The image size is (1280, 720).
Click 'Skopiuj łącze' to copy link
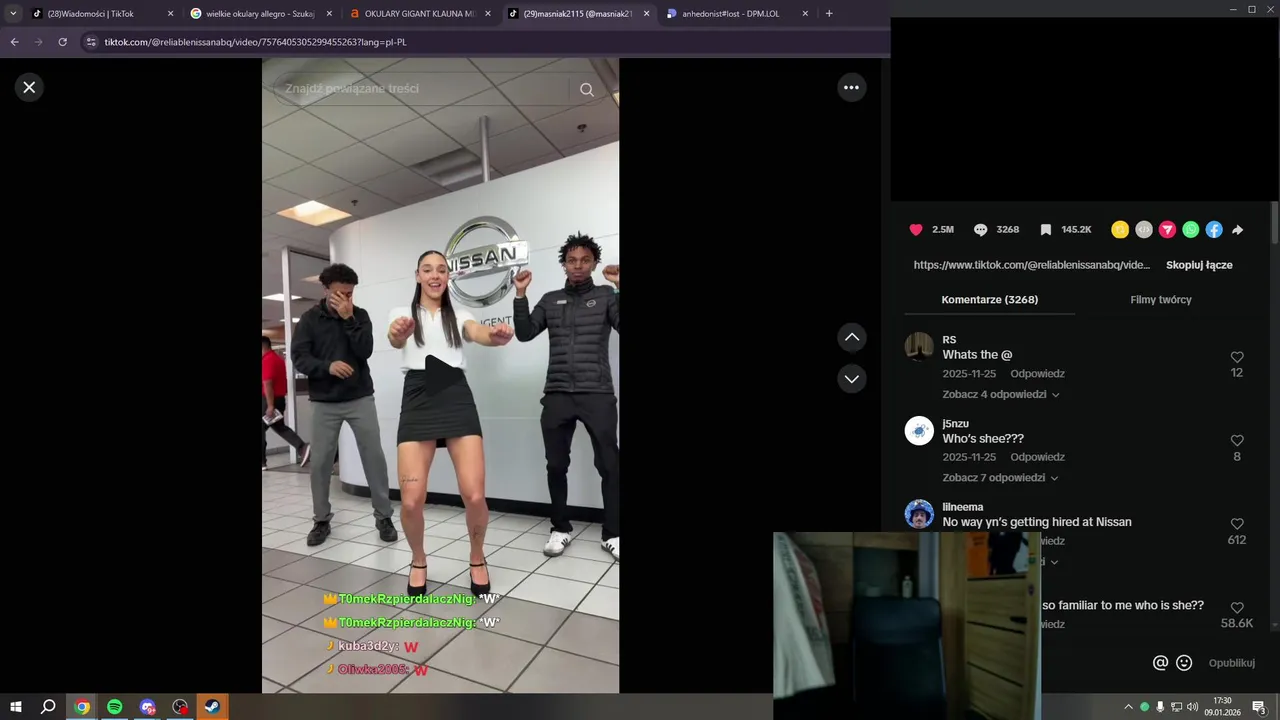1199,265
